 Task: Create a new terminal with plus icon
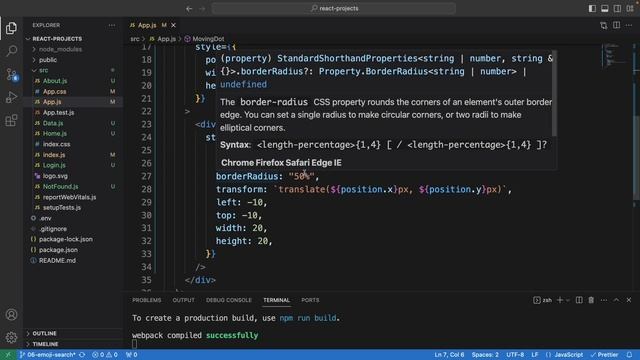[560, 300]
